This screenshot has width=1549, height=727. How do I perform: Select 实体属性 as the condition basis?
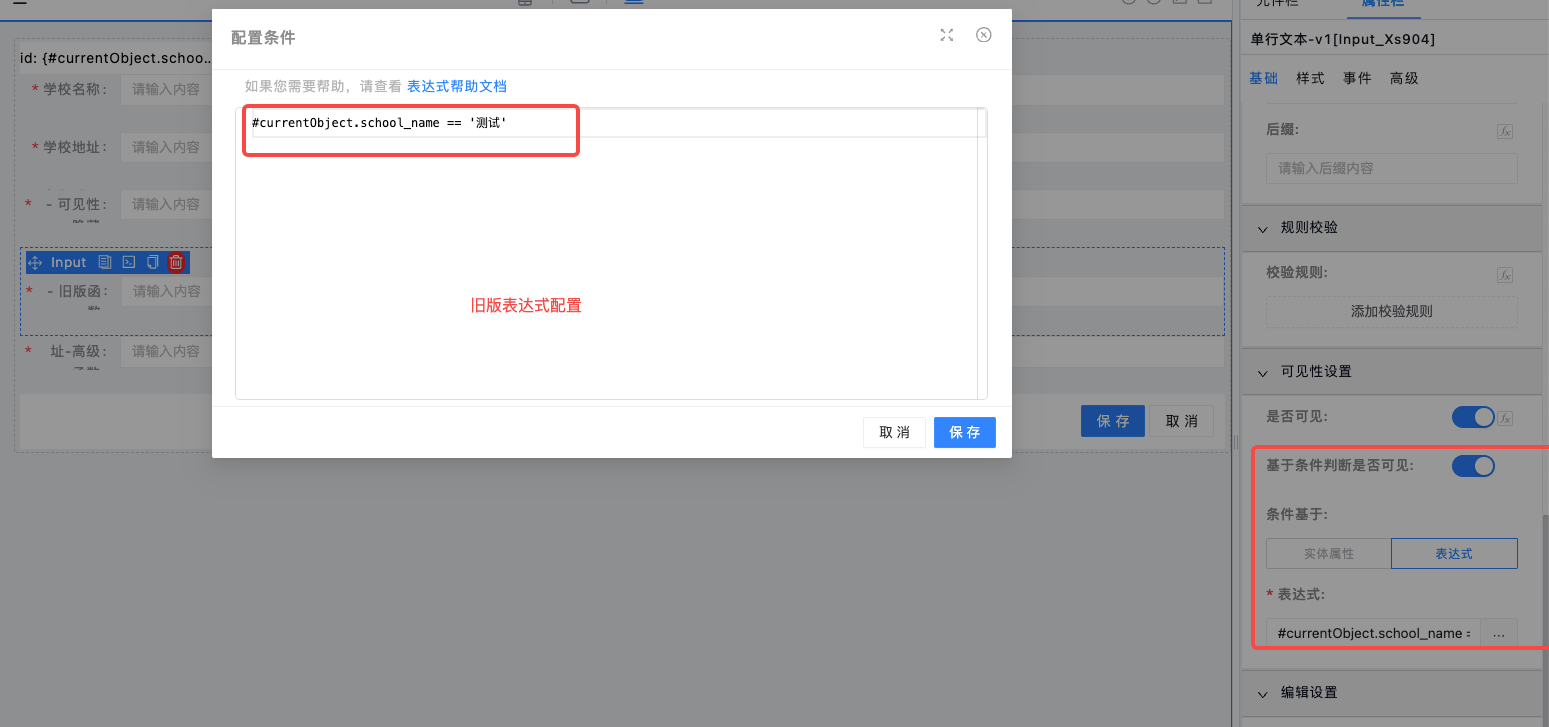1328,553
